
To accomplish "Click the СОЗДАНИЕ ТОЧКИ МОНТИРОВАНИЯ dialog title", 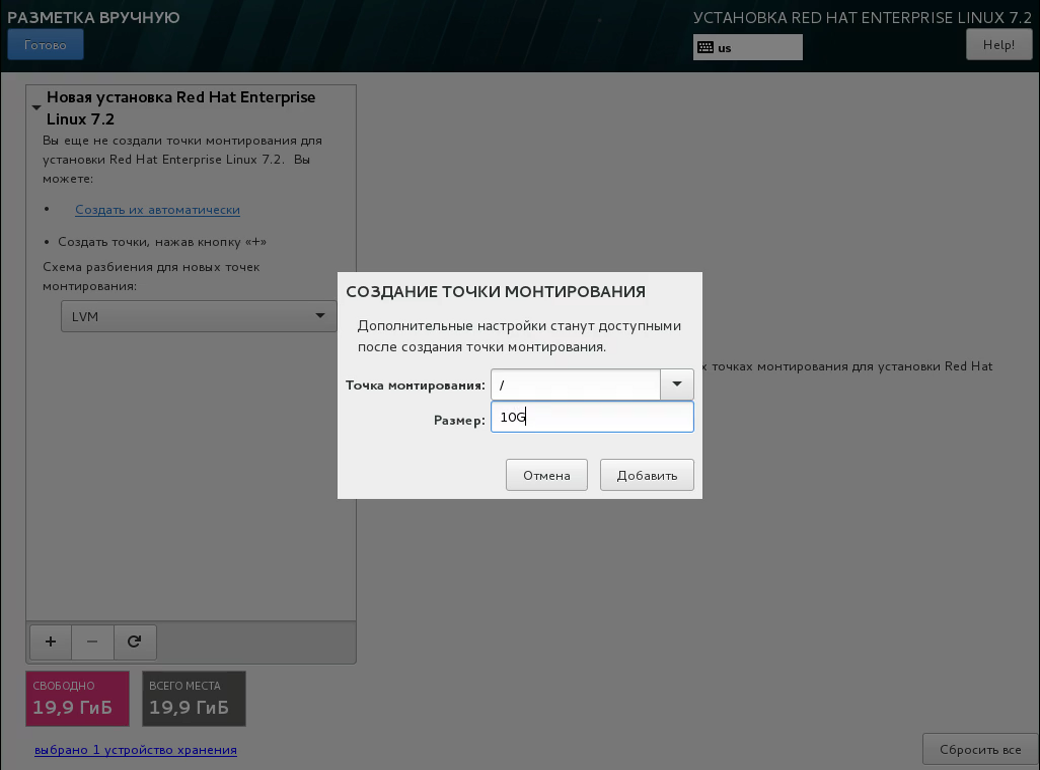I will 495,292.
